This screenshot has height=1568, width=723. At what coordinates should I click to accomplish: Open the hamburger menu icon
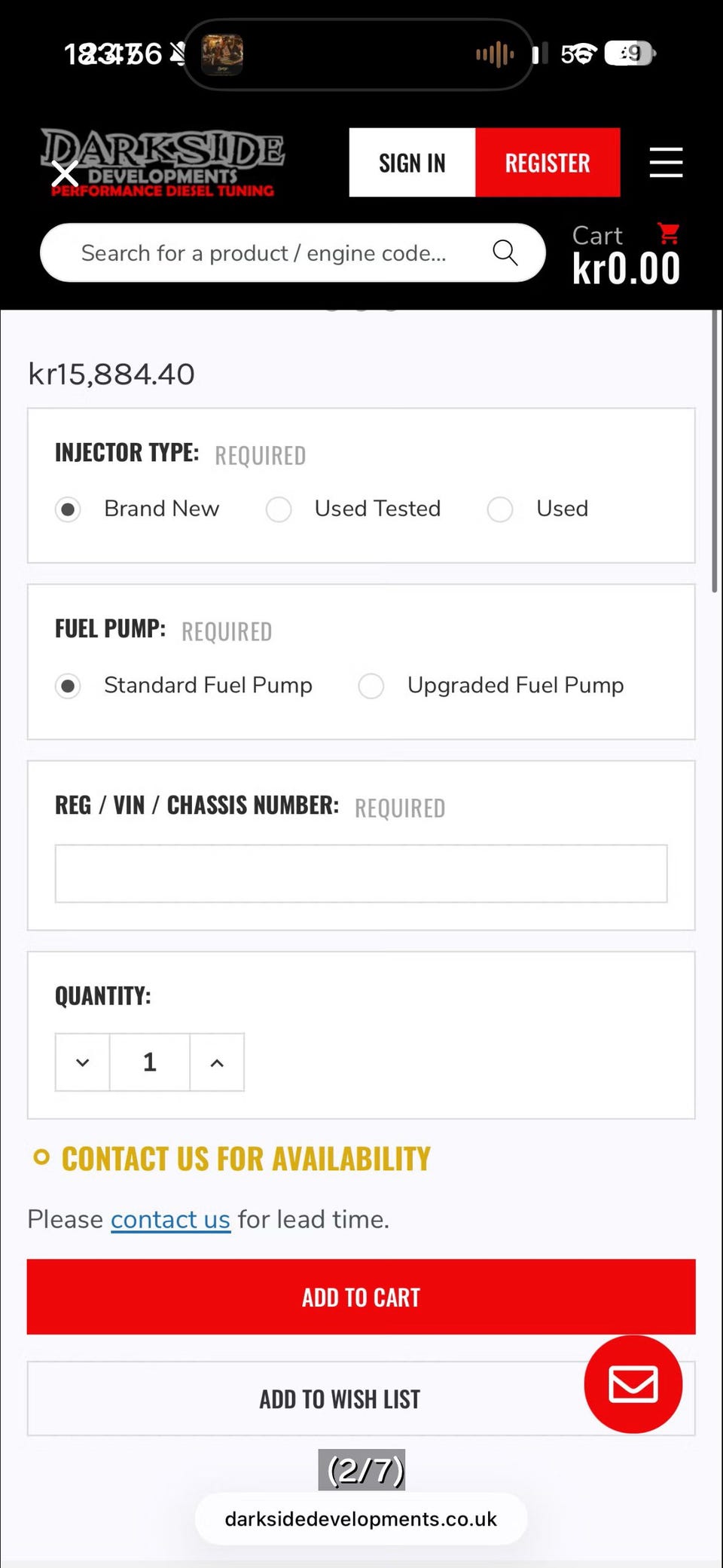click(666, 163)
